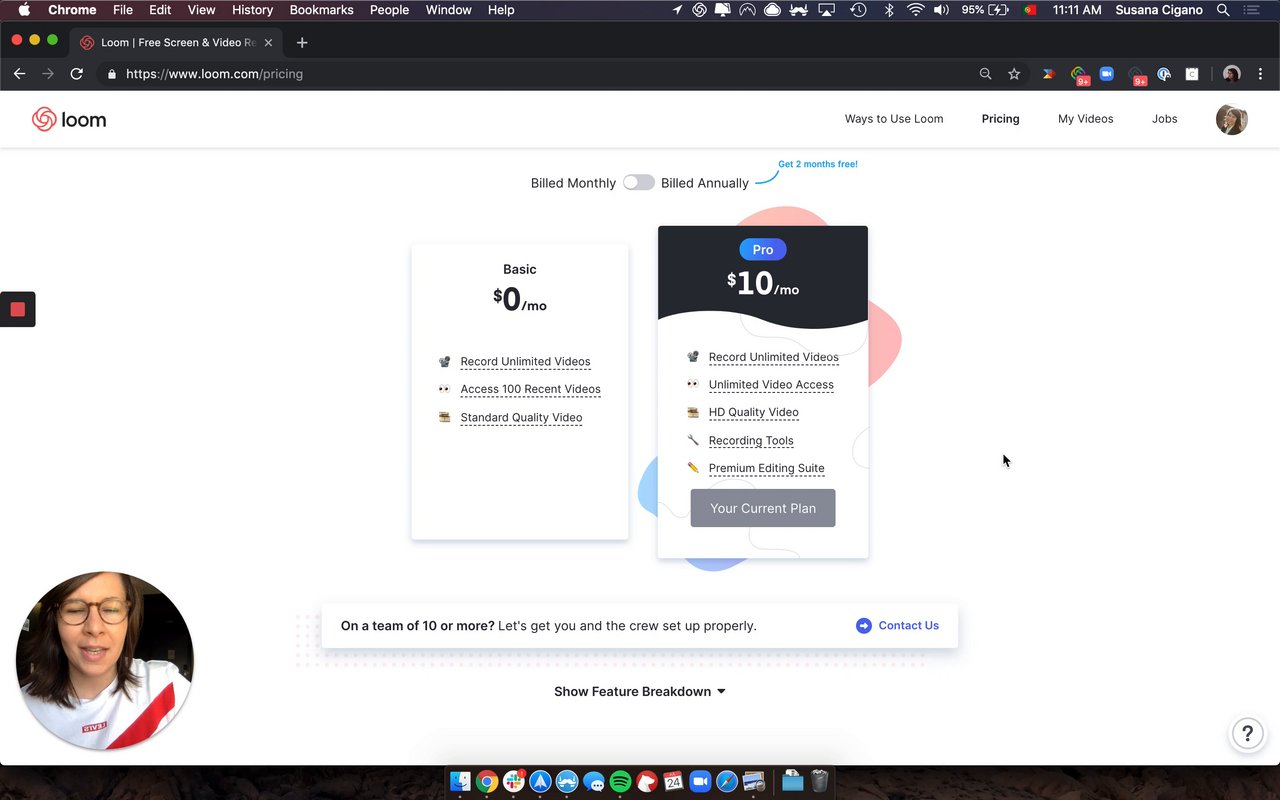Open the Chrome application menu
The image size is (1280, 800).
click(72, 10)
